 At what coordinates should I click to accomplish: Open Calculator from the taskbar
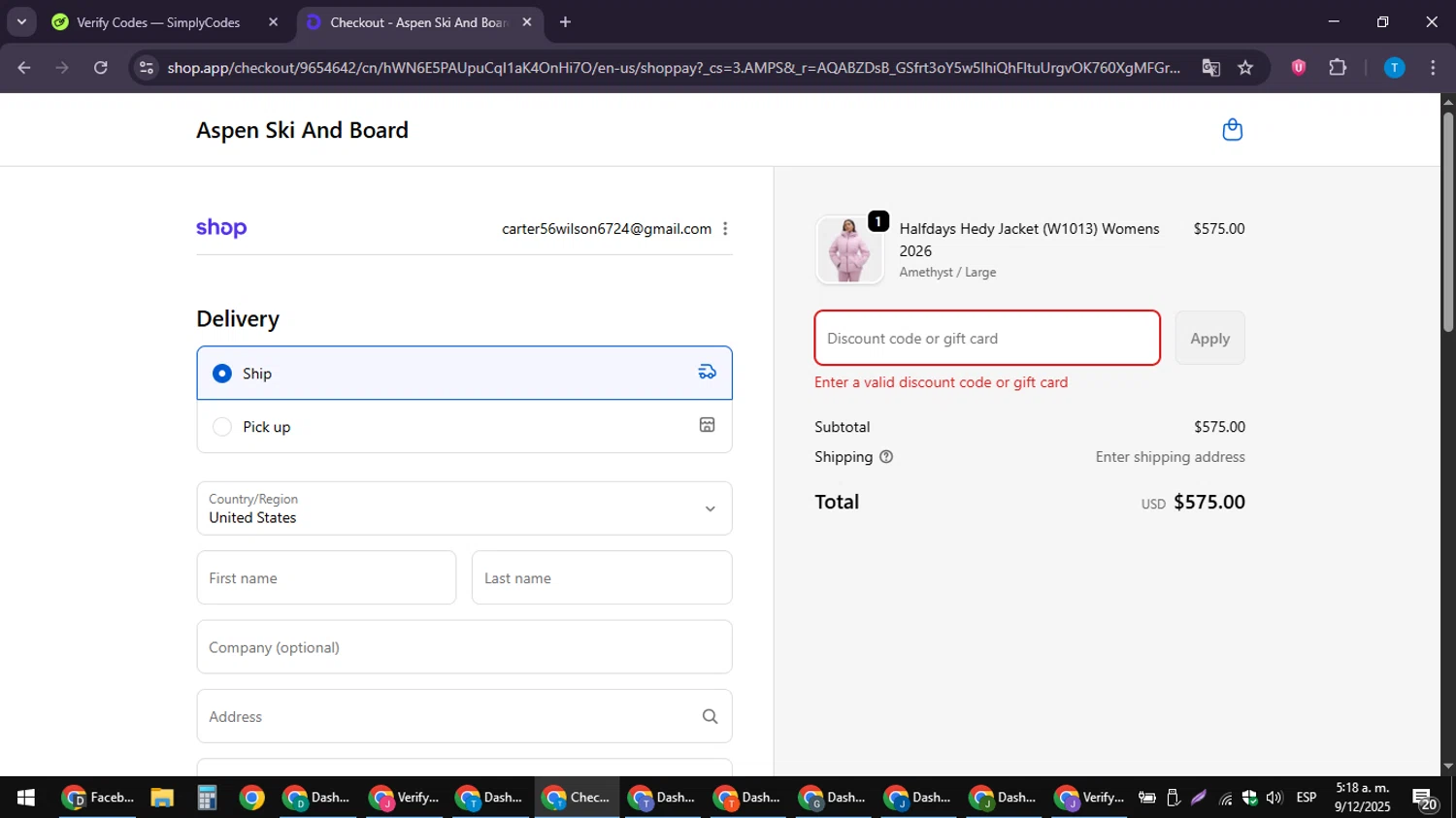pos(207,798)
